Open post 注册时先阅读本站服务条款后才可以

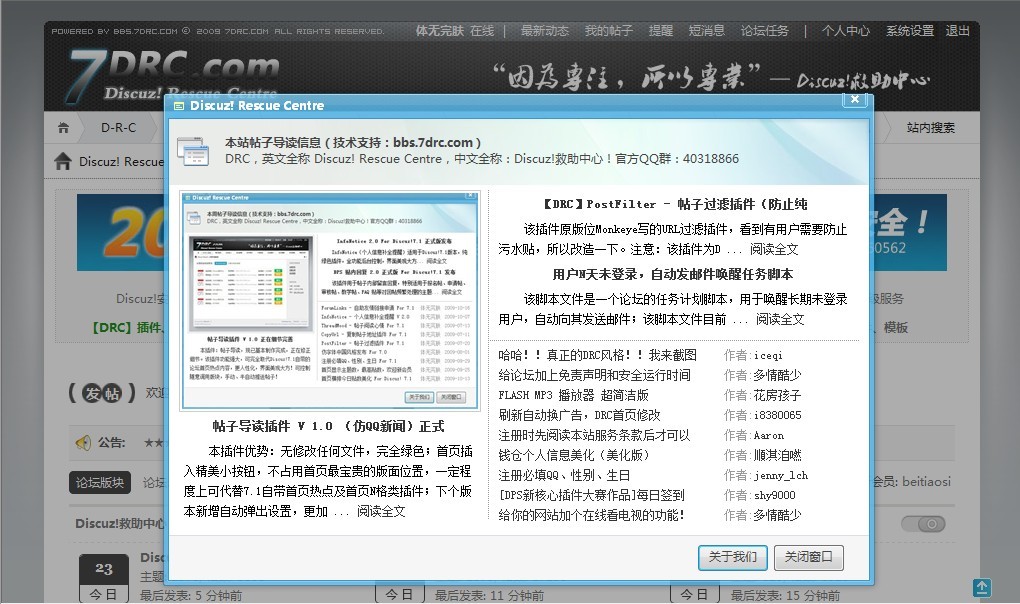(594, 435)
